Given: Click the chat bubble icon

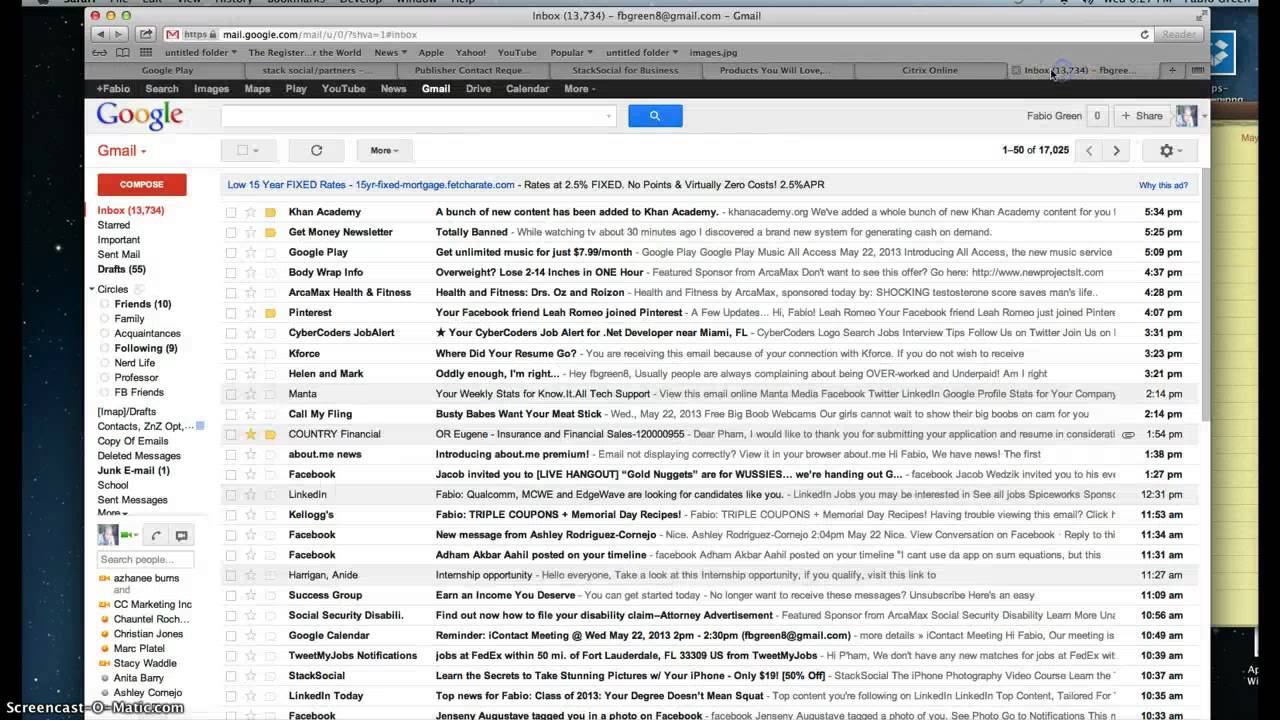Looking at the screenshot, I should click(x=181, y=536).
